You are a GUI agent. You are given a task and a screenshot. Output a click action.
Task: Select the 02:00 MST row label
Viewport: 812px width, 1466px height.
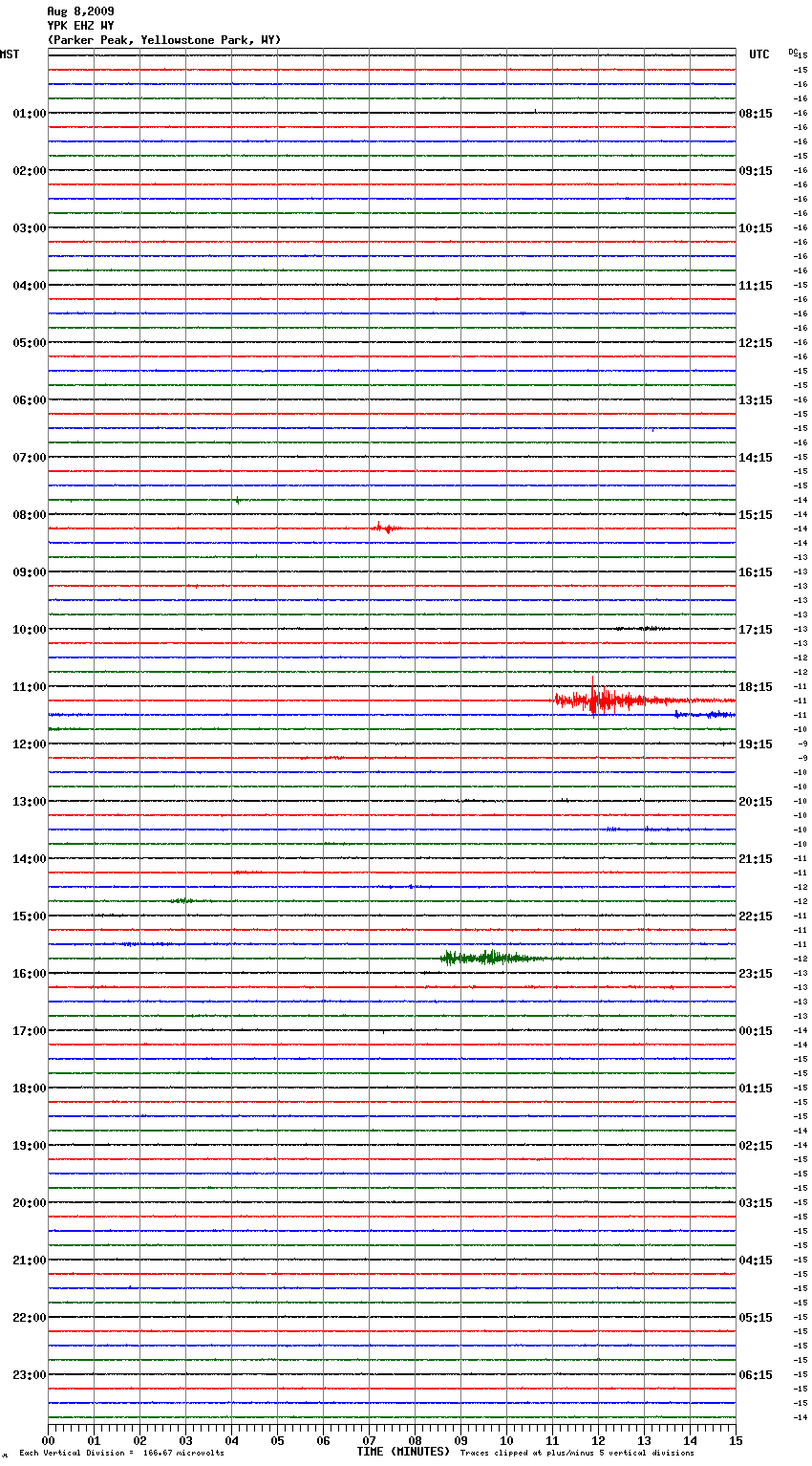pos(30,171)
